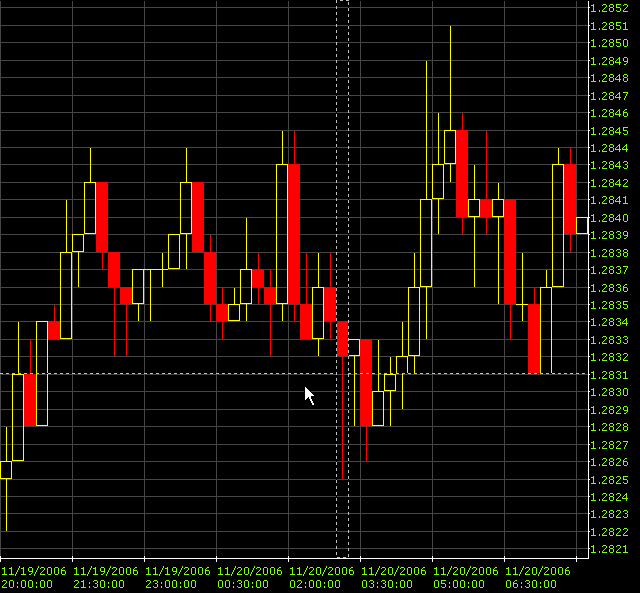Select the 11/20/2006 06:30:00 time label

(538, 577)
